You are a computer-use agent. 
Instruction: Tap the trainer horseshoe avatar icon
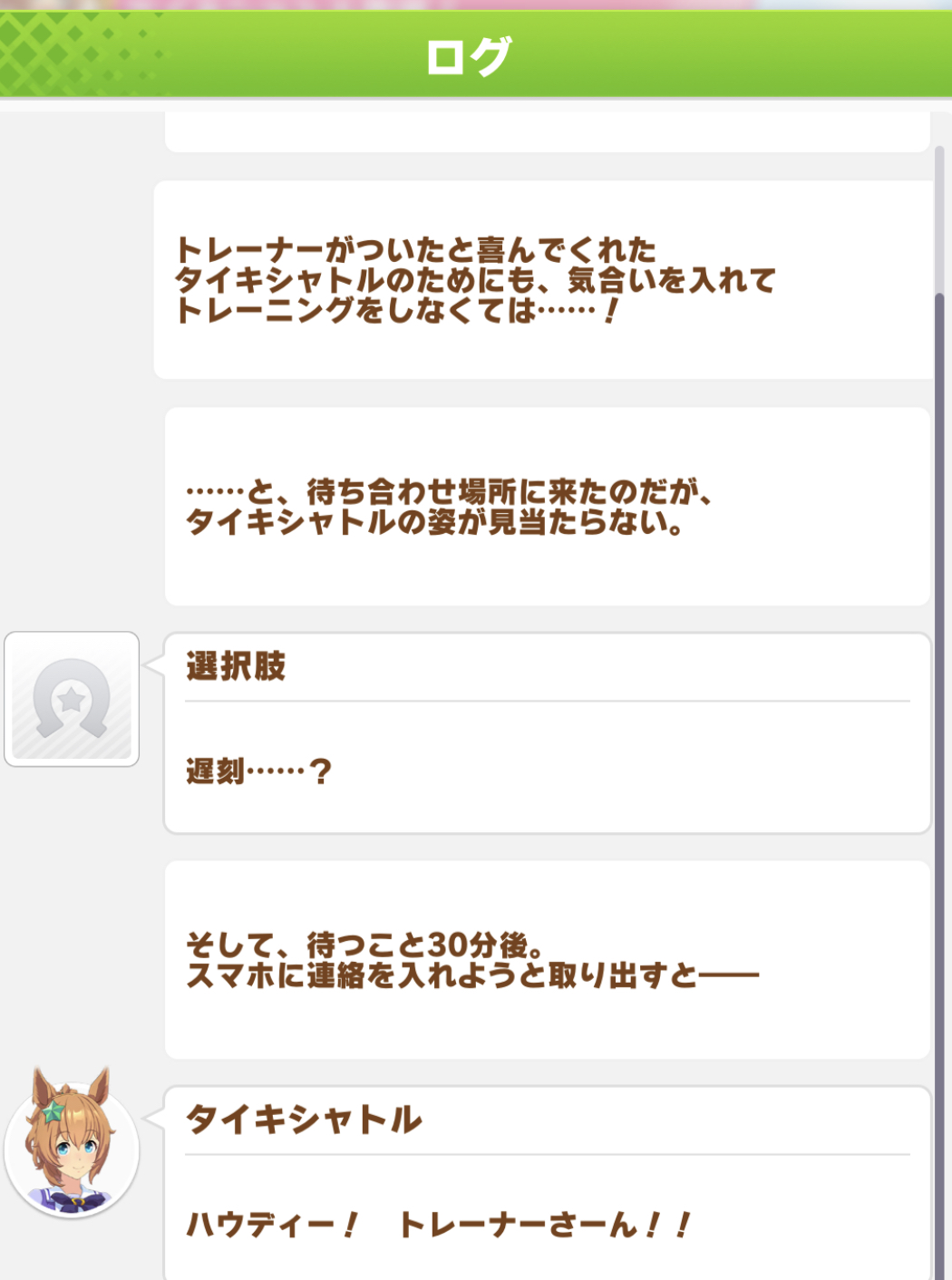coord(72,699)
